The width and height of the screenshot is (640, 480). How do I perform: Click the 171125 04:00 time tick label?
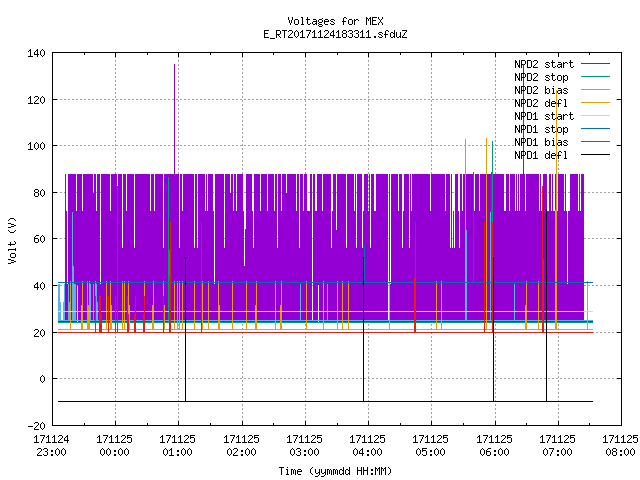click(367, 446)
